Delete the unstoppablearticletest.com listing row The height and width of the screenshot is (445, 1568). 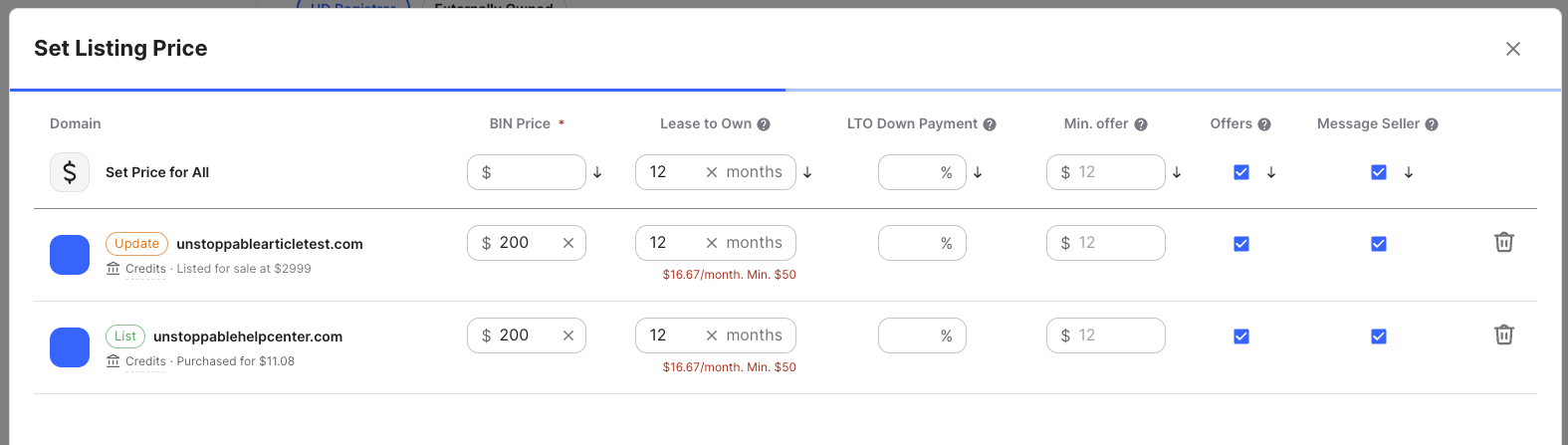pyautogui.click(x=1503, y=242)
